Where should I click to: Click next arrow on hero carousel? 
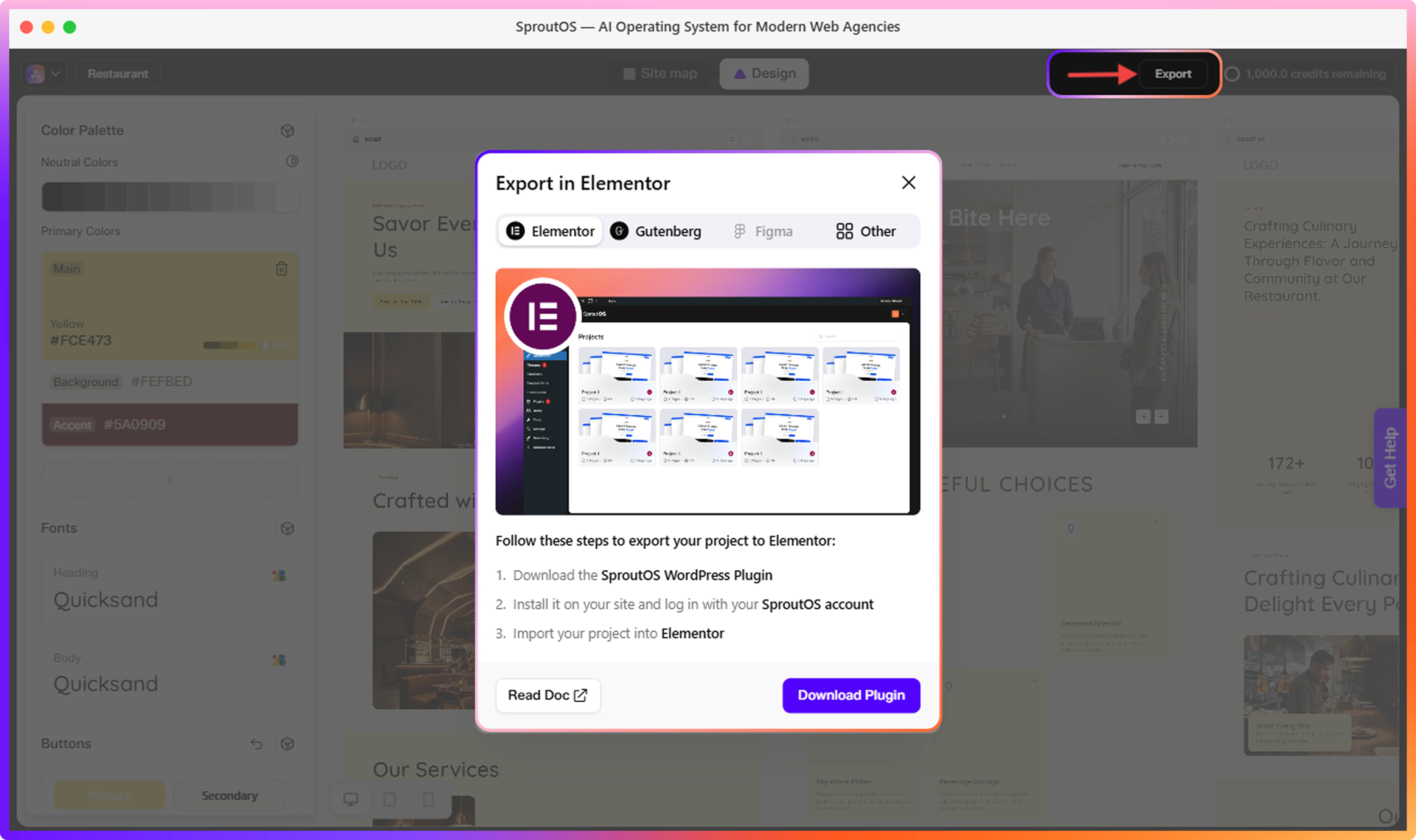(1161, 417)
